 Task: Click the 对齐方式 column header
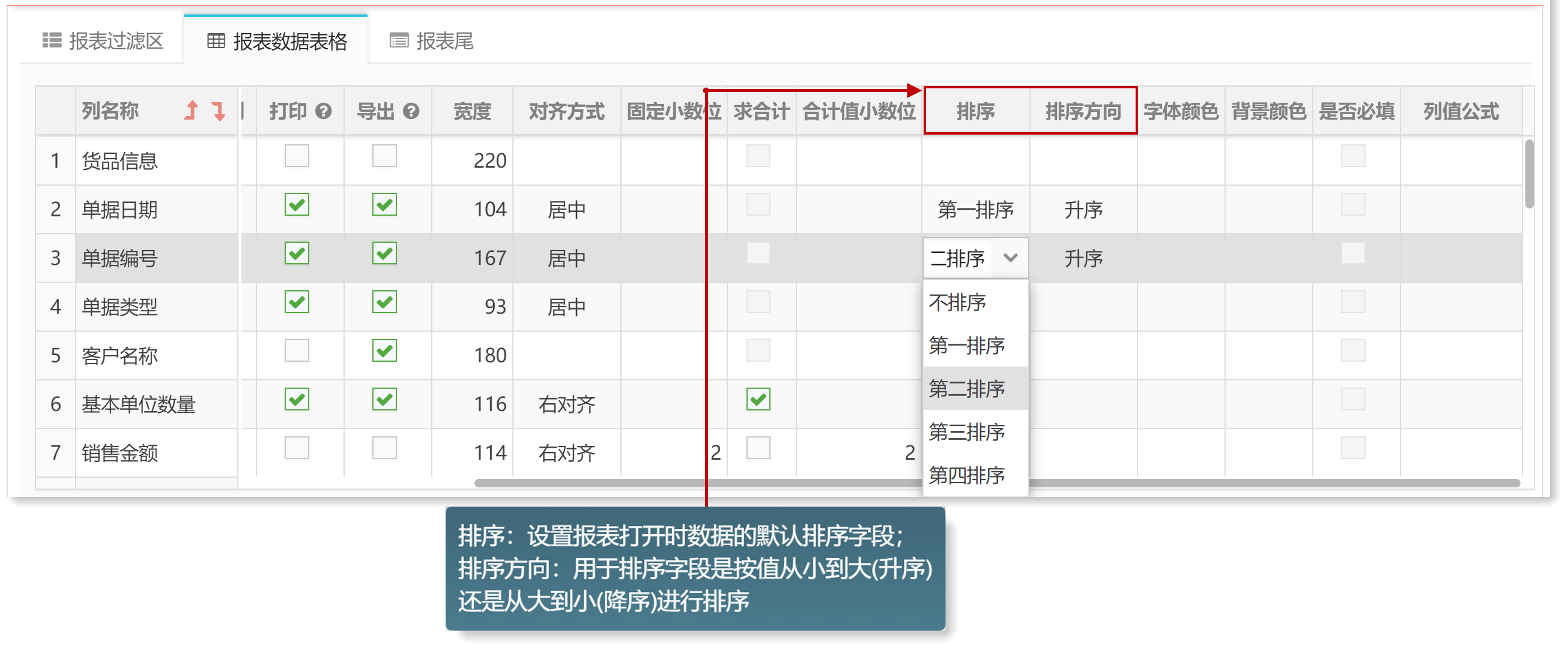point(567,111)
